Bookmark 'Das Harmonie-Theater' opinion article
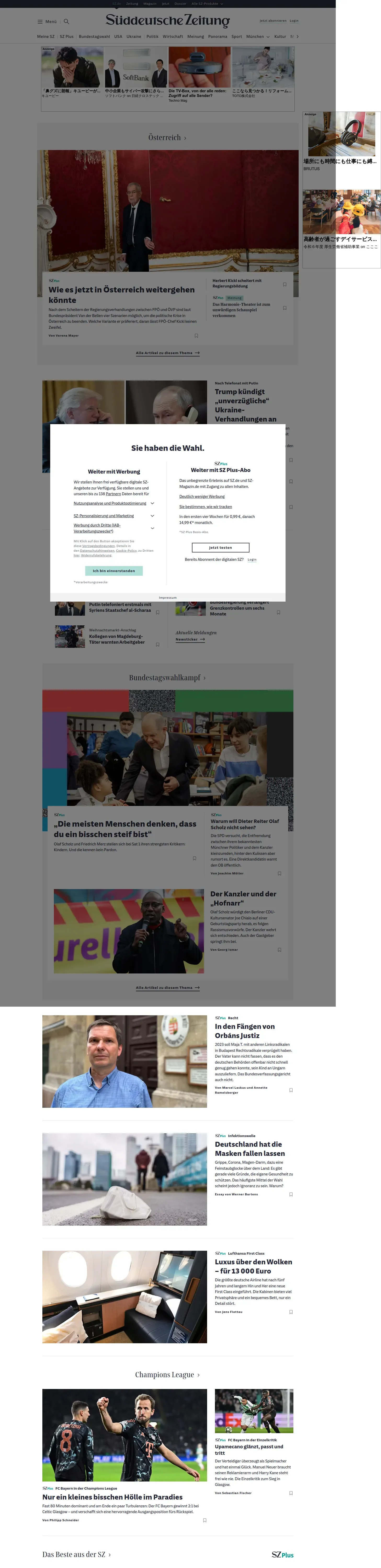The height and width of the screenshot is (1568, 381). coord(284,308)
